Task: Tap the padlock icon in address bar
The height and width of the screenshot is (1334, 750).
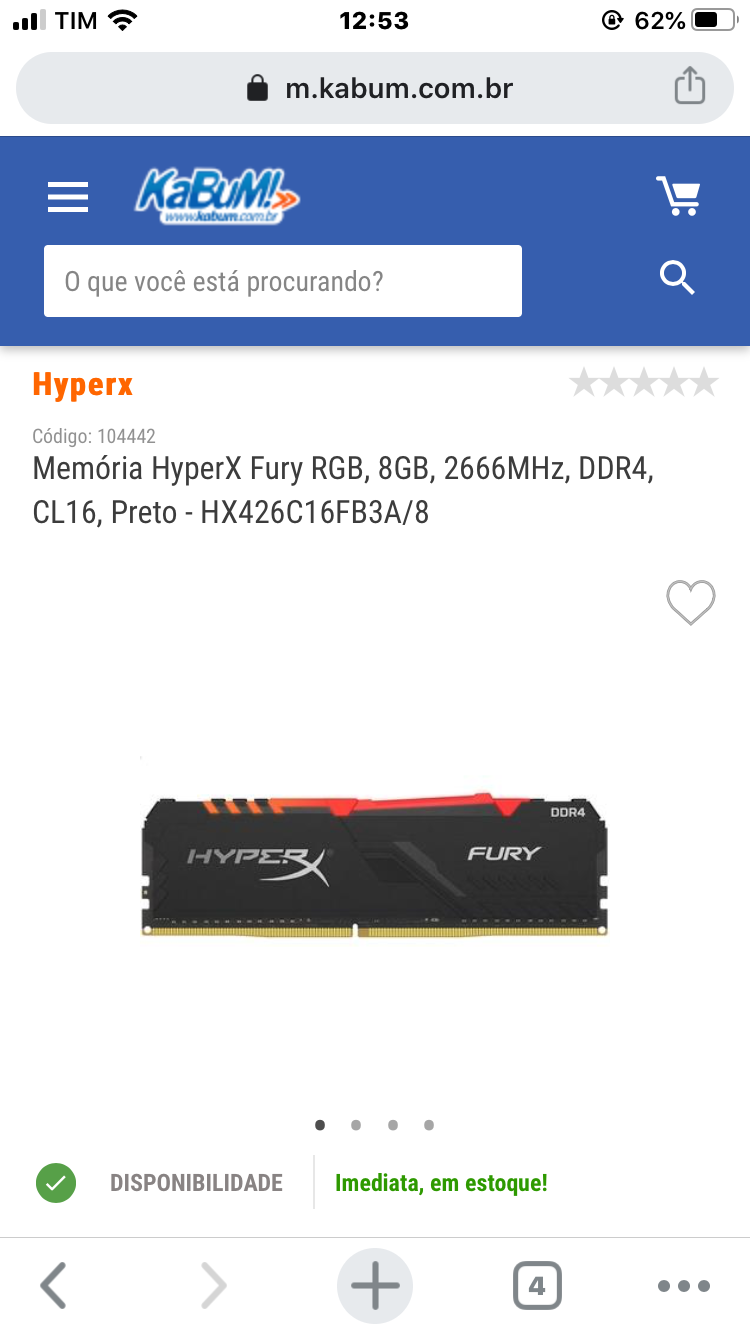Action: (x=258, y=88)
